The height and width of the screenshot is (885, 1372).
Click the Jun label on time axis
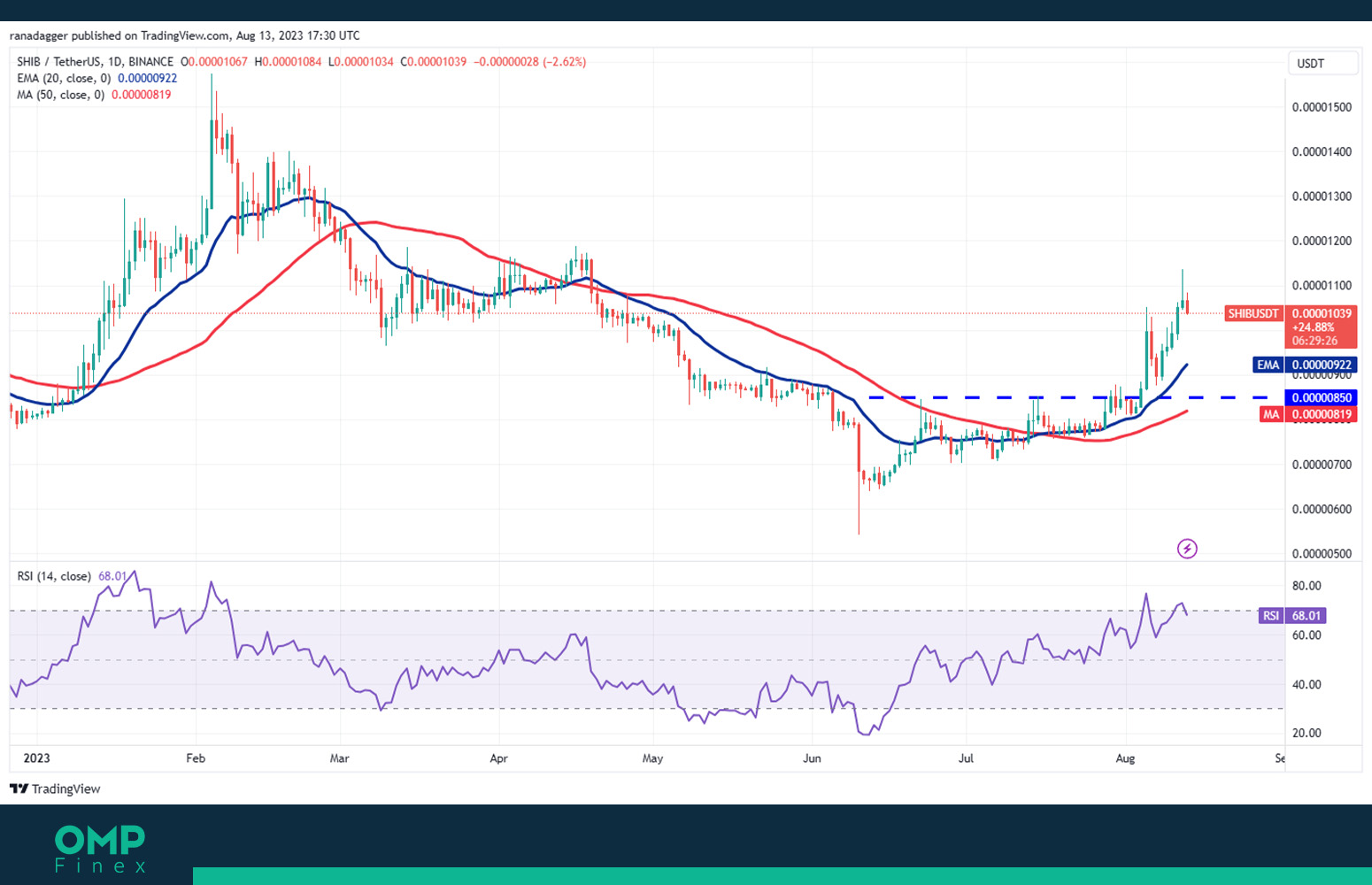point(812,758)
